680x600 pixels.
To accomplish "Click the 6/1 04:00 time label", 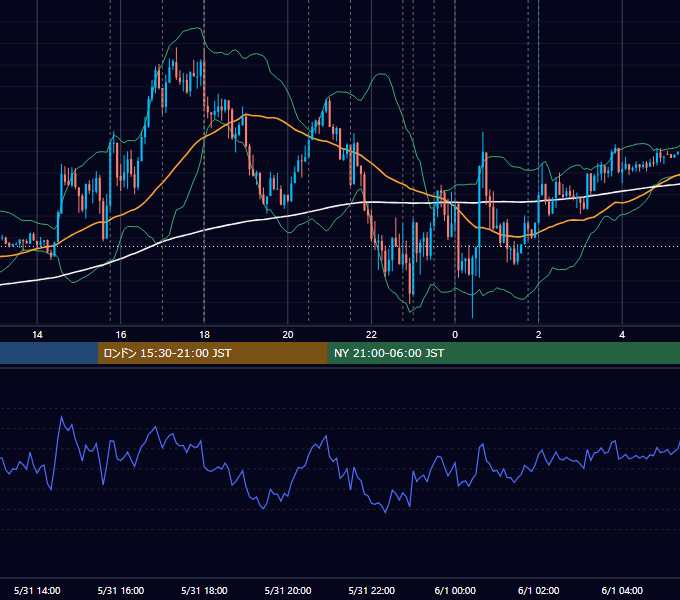I will tap(622, 590).
